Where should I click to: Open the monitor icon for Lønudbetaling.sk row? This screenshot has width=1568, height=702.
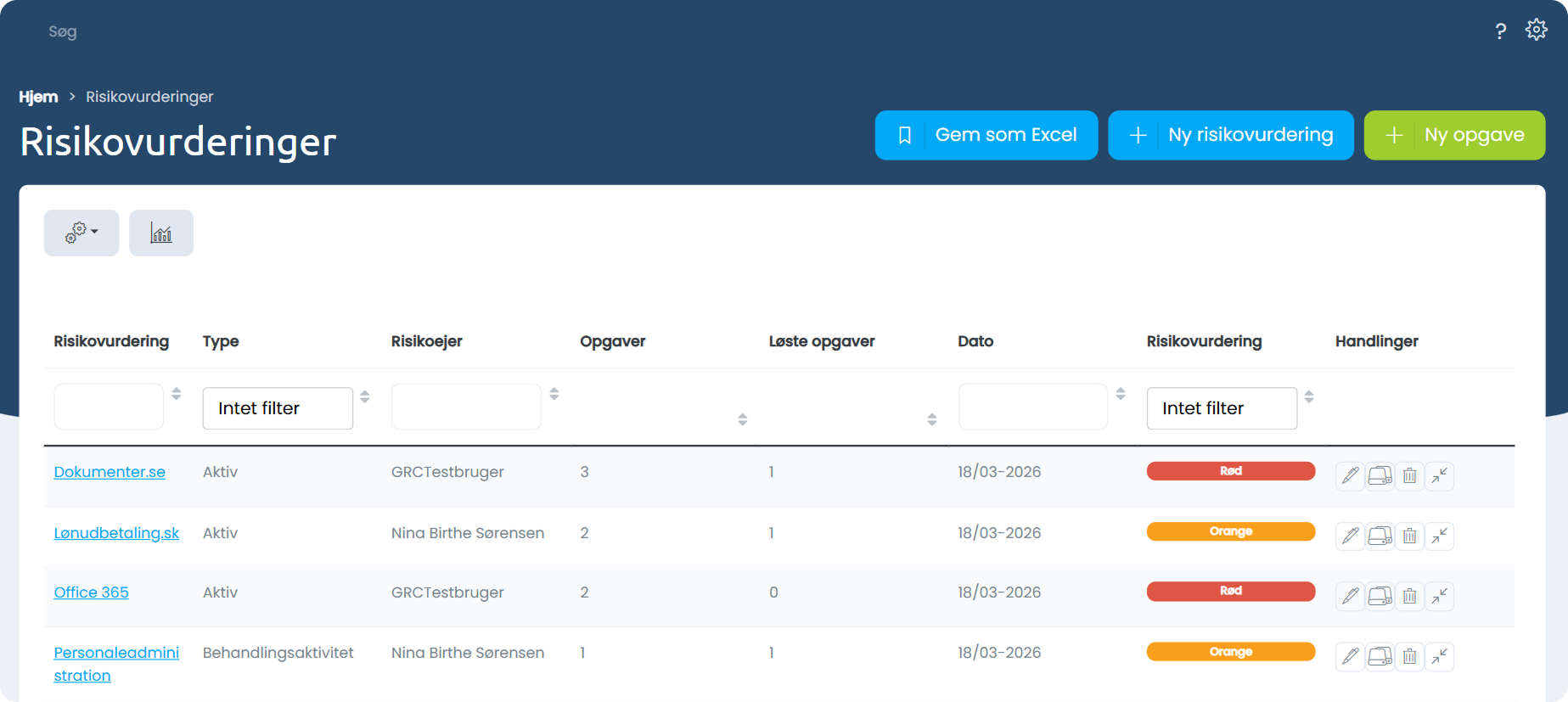tap(1380, 536)
